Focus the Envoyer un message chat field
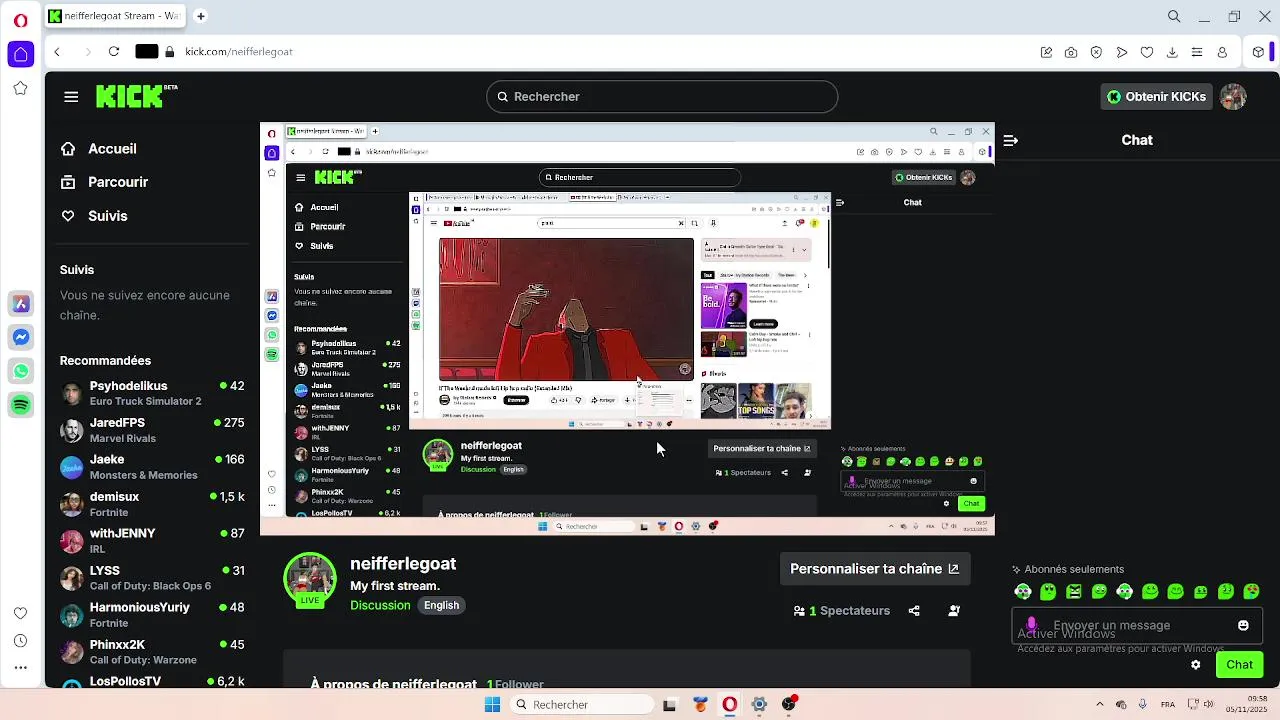The height and width of the screenshot is (720, 1280). [x=1137, y=625]
